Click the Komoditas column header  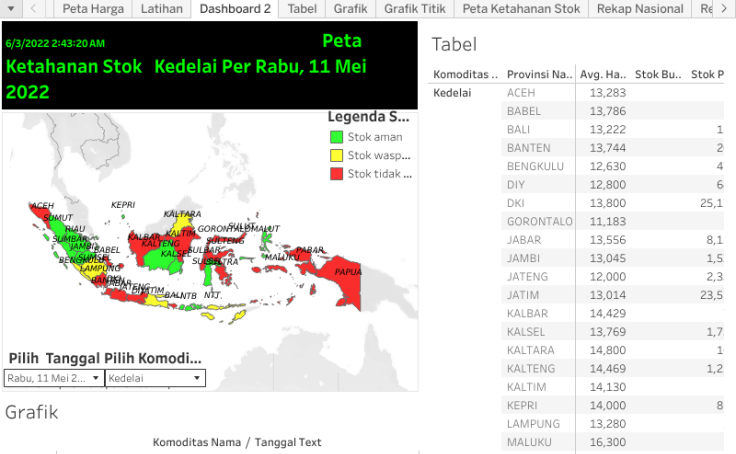[x=465, y=75]
